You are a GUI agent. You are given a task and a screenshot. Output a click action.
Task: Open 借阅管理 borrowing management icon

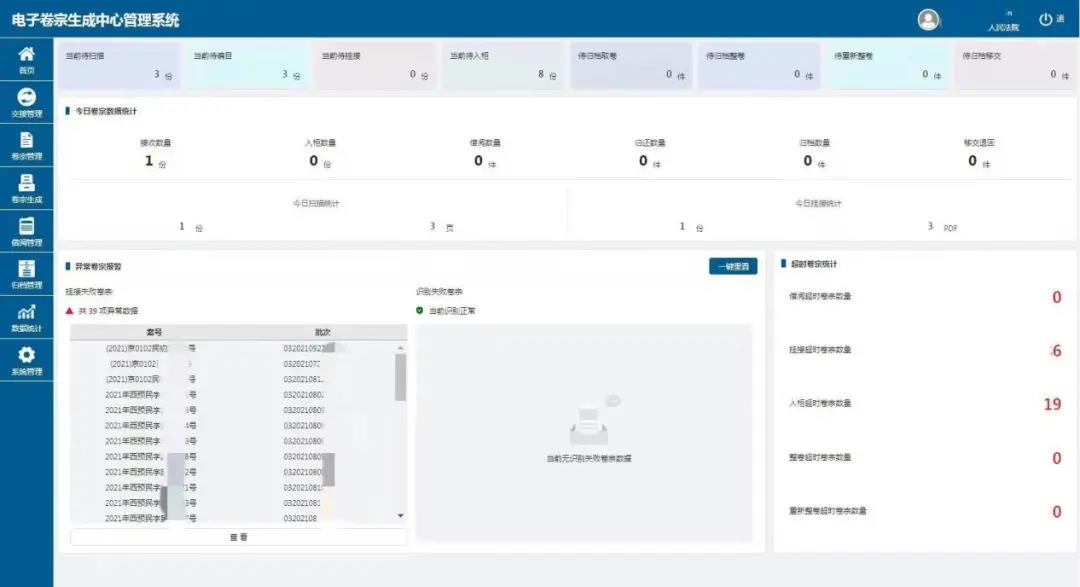[26, 231]
